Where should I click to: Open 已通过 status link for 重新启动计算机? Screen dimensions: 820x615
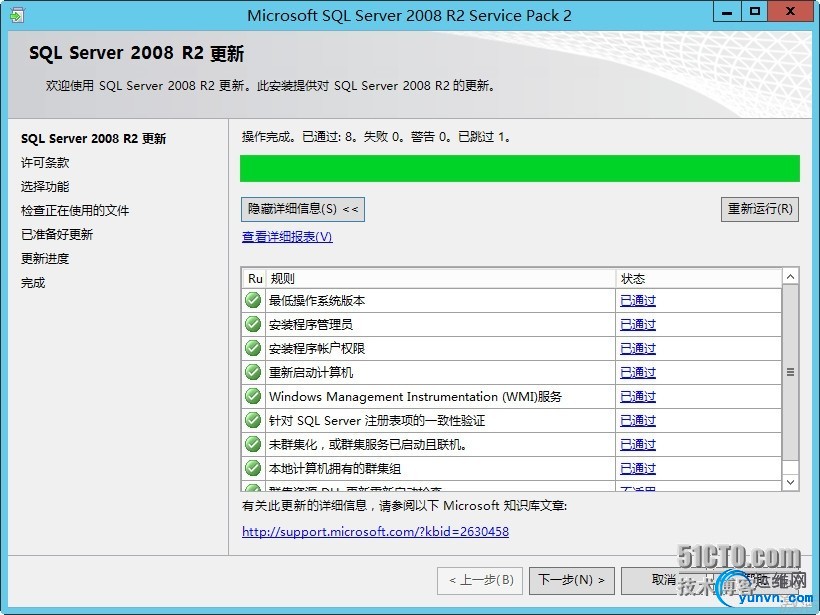[637, 373]
